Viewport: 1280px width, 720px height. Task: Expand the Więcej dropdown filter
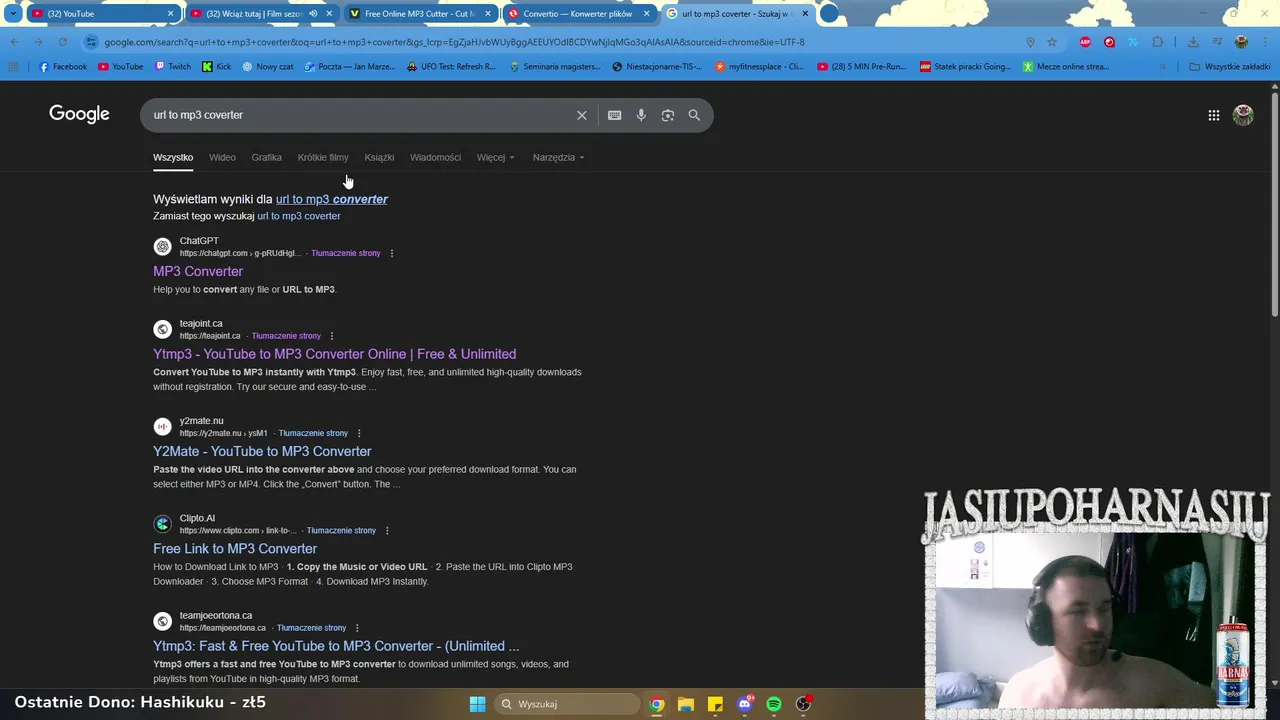[495, 157]
